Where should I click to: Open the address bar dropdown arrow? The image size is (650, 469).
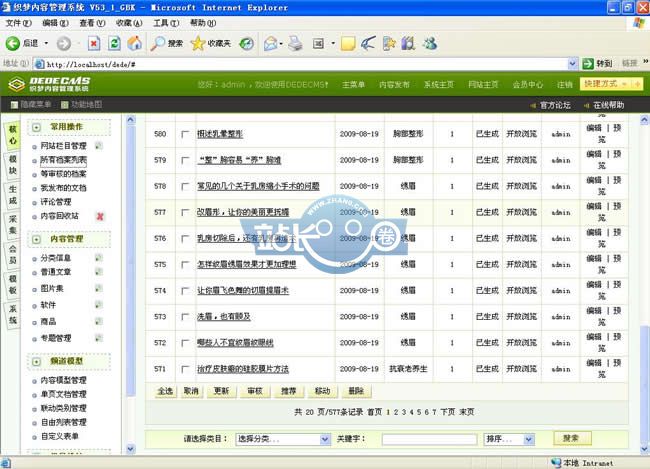[572, 64]
